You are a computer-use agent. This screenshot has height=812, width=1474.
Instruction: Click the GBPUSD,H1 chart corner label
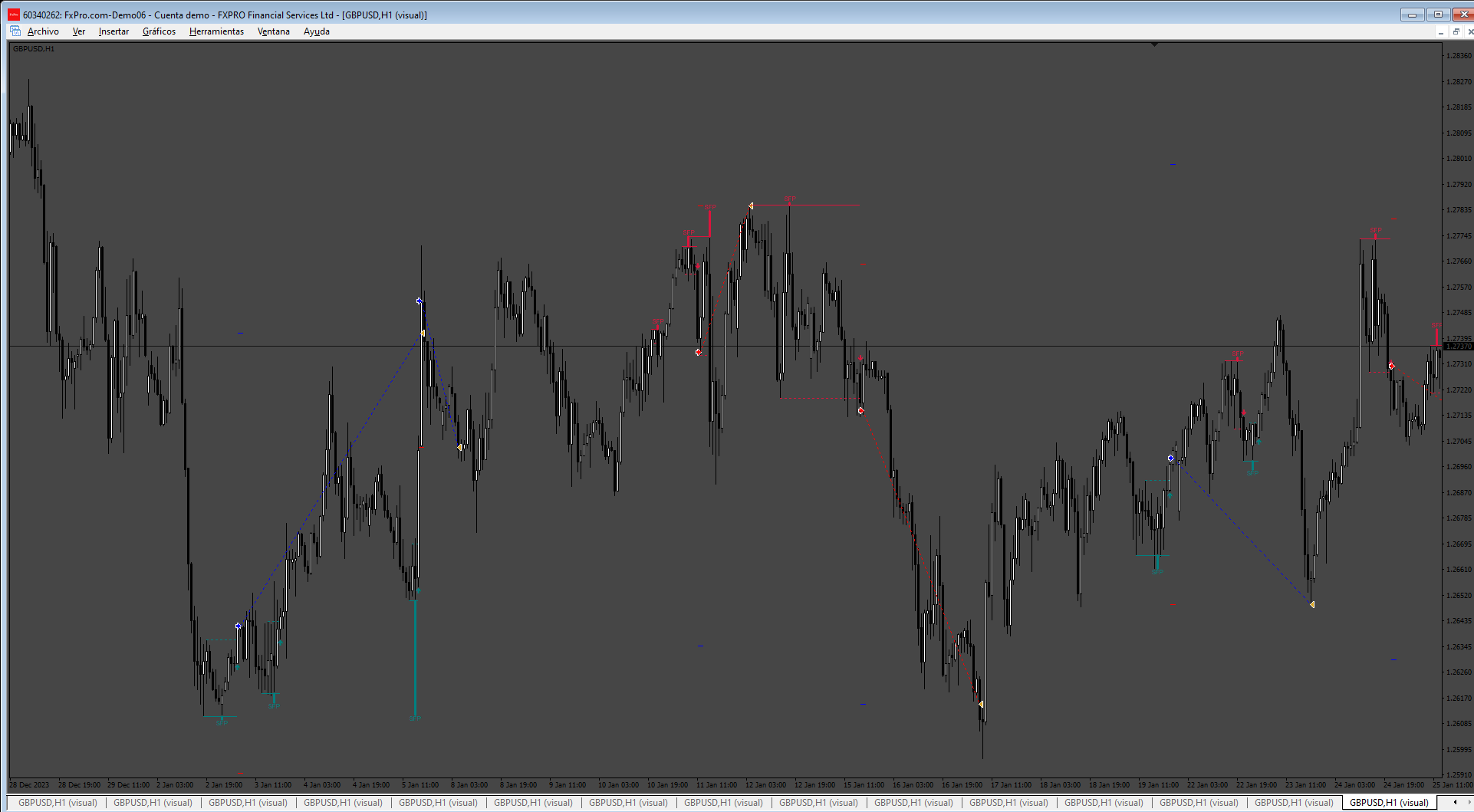click(34, 48)
